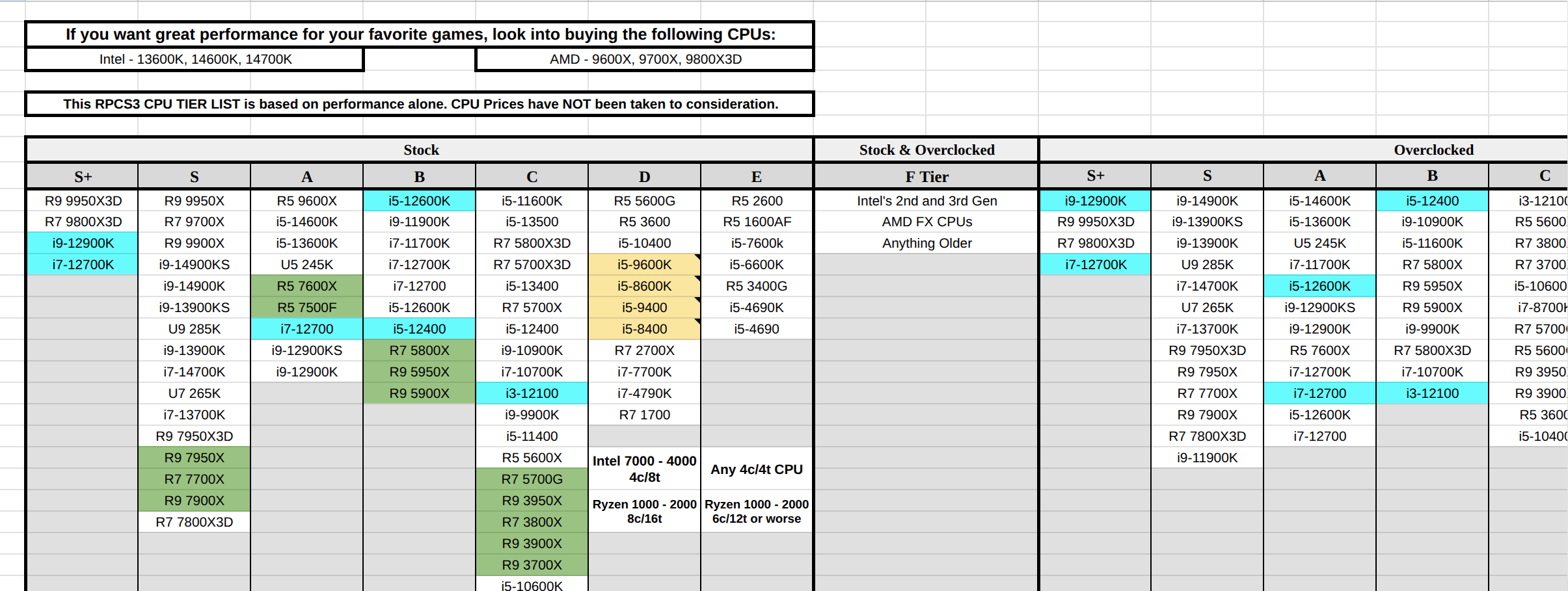Select i9-13900KS in Overclocked S column

click(x=1207, y=222)
